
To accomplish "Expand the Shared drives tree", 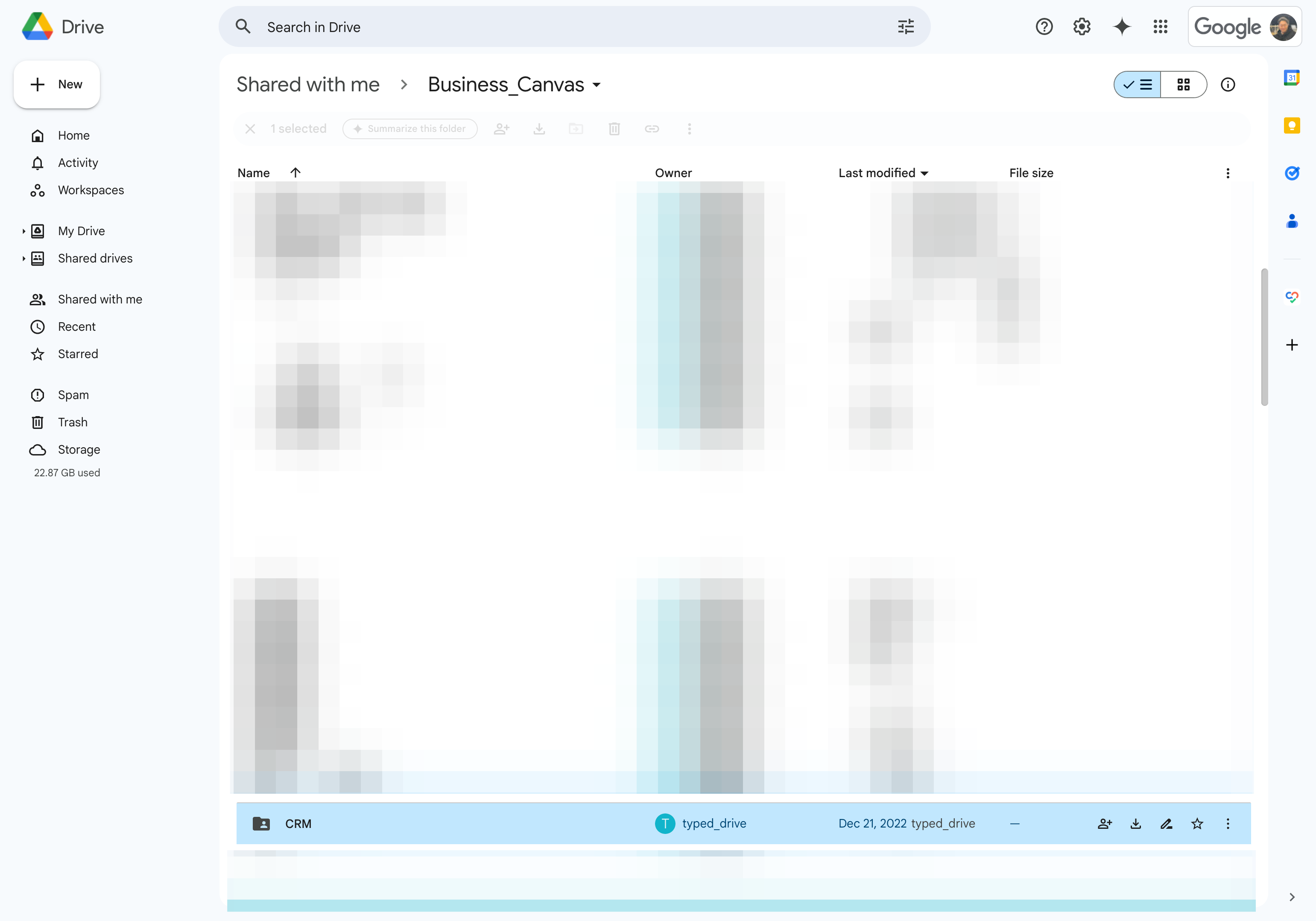I will [23, 259].
